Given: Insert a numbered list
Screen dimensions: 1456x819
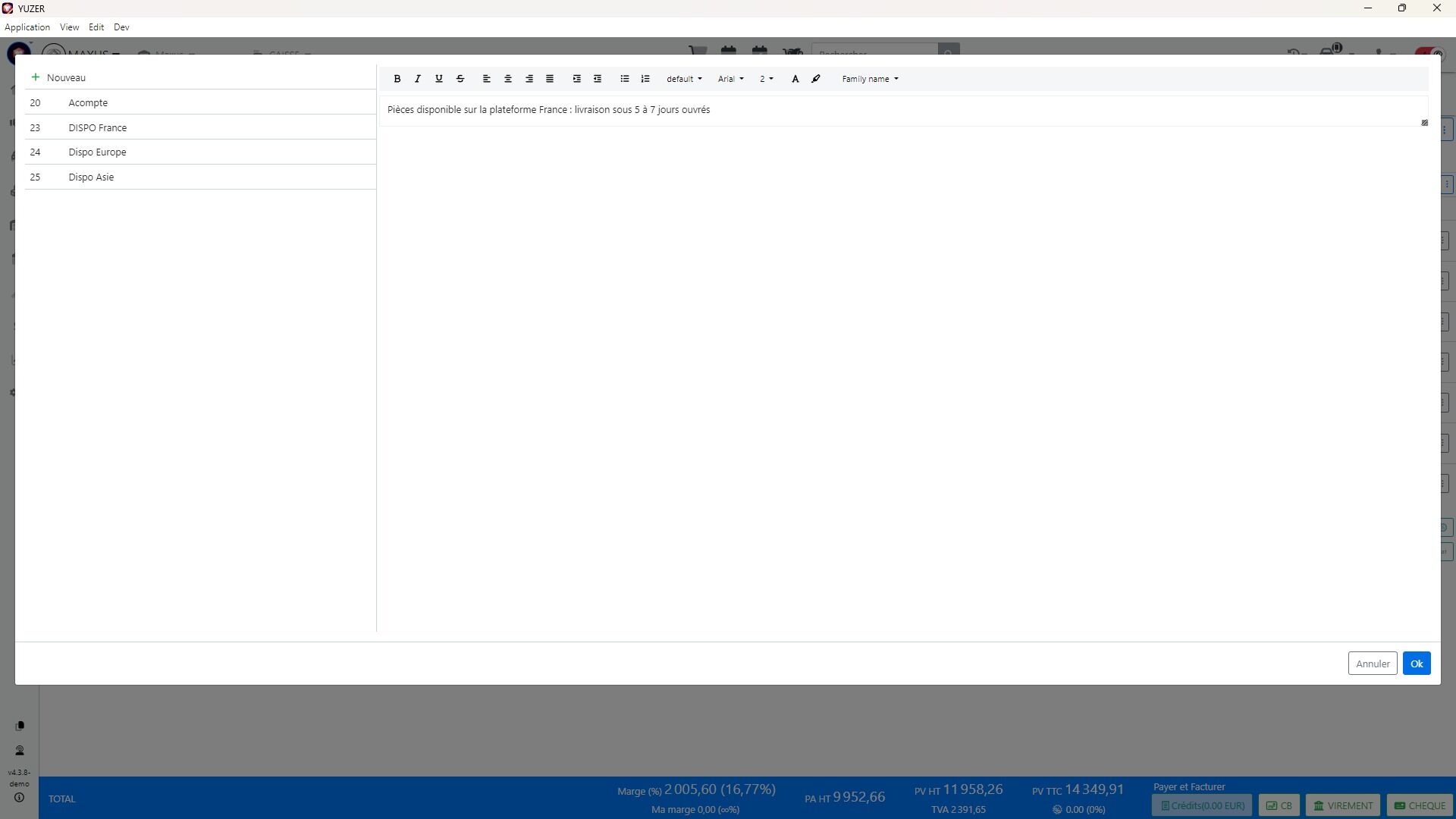Looking at the screenshot, I should click(645, 79).
